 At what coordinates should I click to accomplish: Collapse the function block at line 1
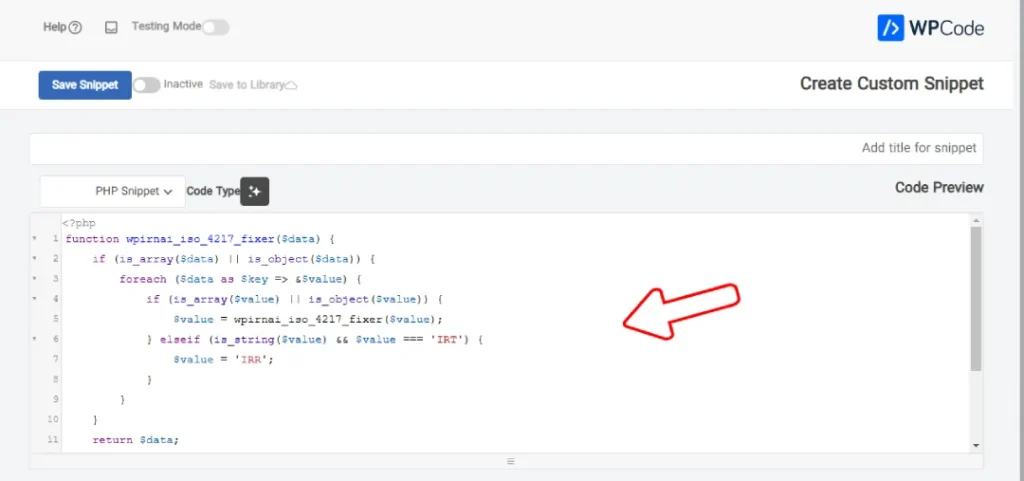coord(35,240)
